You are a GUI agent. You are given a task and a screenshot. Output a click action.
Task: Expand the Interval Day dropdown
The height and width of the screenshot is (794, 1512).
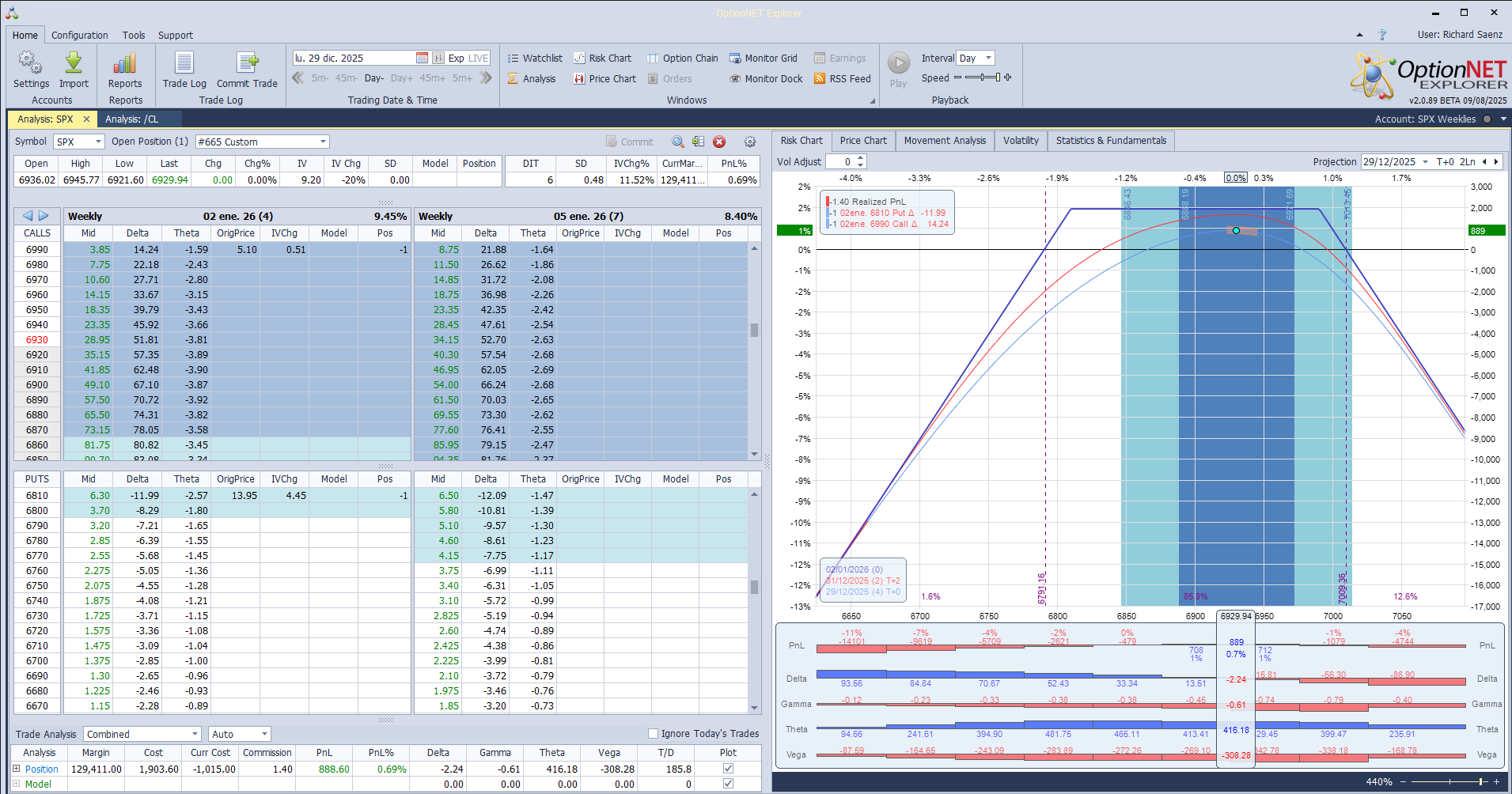(x=988, y=59)
